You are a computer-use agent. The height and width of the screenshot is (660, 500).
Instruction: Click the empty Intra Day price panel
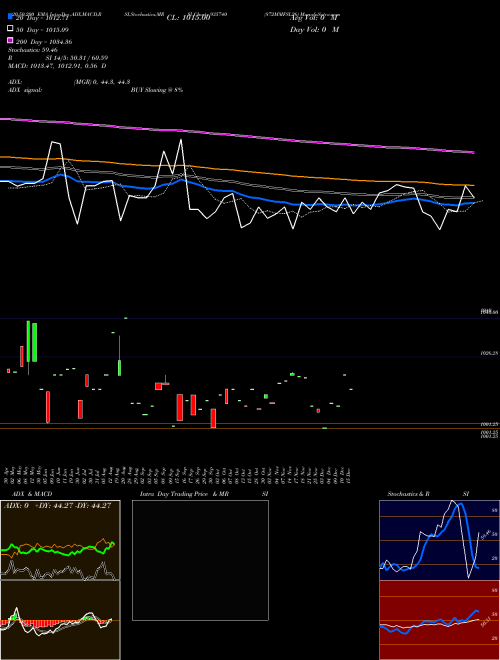tap(200, 560)
